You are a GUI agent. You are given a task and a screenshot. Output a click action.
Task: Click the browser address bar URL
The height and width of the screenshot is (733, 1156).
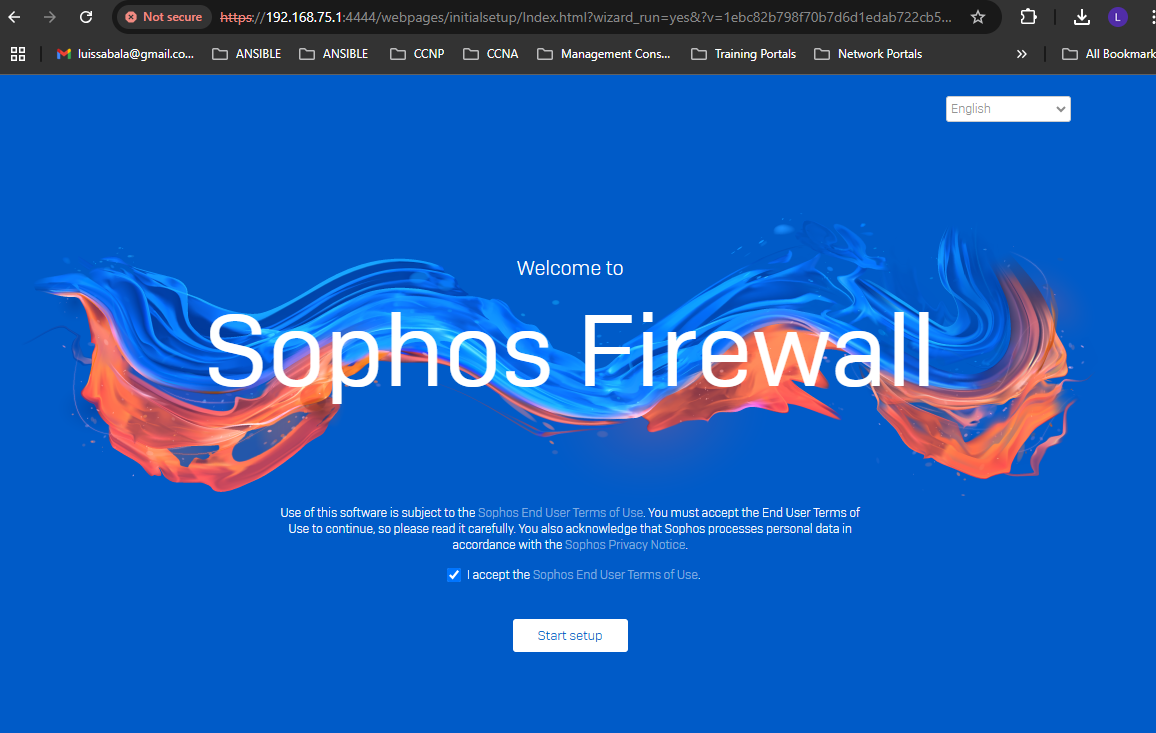(586, 17)
